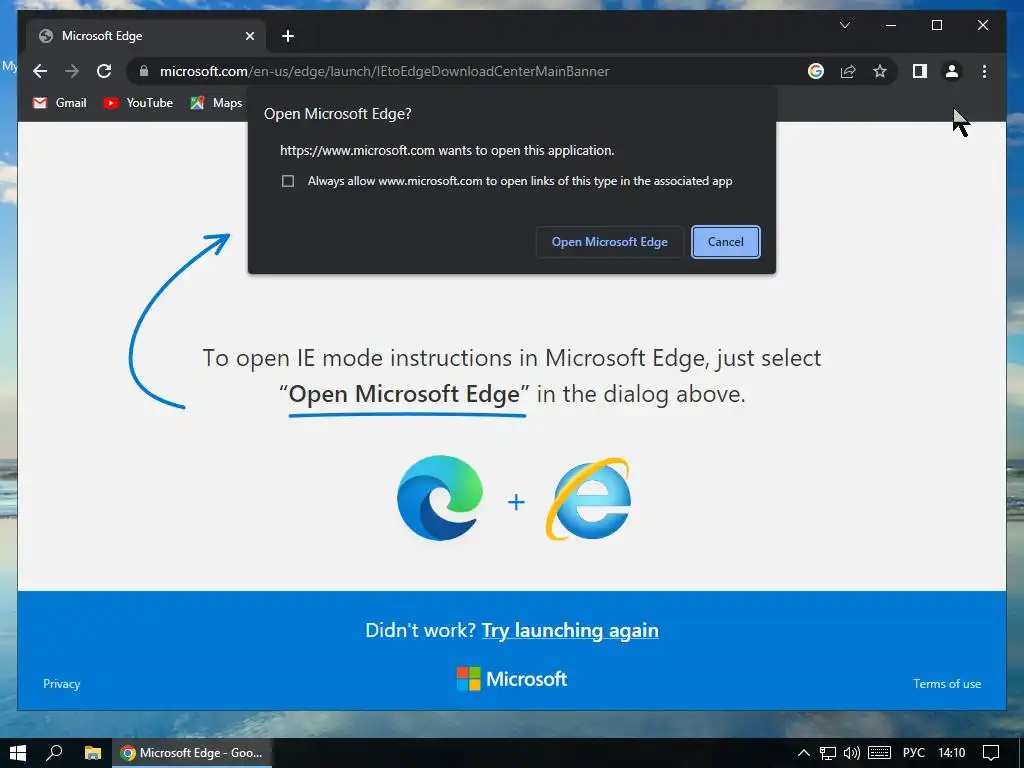Open the volume control tray icon
This screenshot has width=1024, height=768.
[852, 753]
